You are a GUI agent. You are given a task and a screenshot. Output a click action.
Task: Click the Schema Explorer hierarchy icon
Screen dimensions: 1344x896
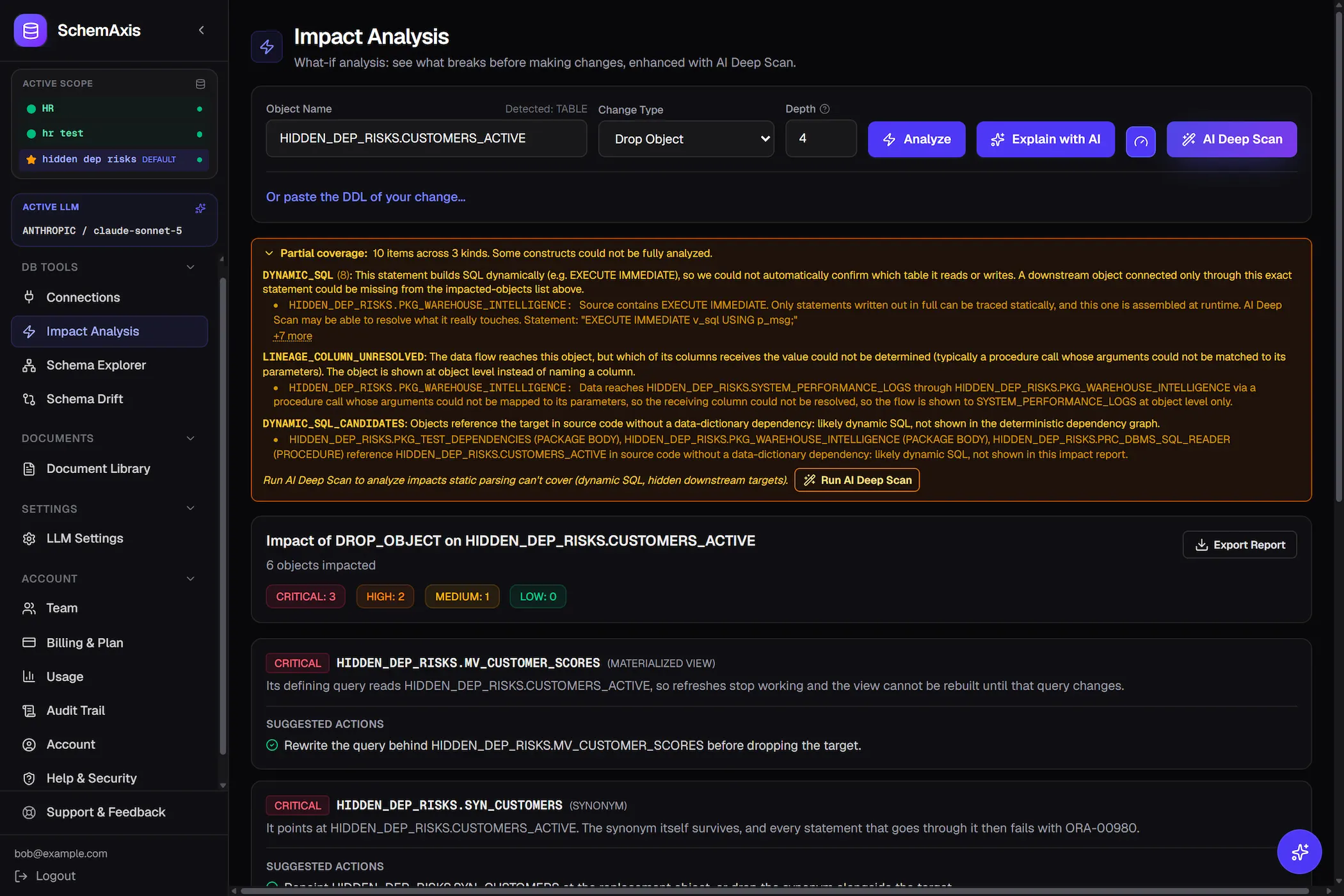coord(29,365)
